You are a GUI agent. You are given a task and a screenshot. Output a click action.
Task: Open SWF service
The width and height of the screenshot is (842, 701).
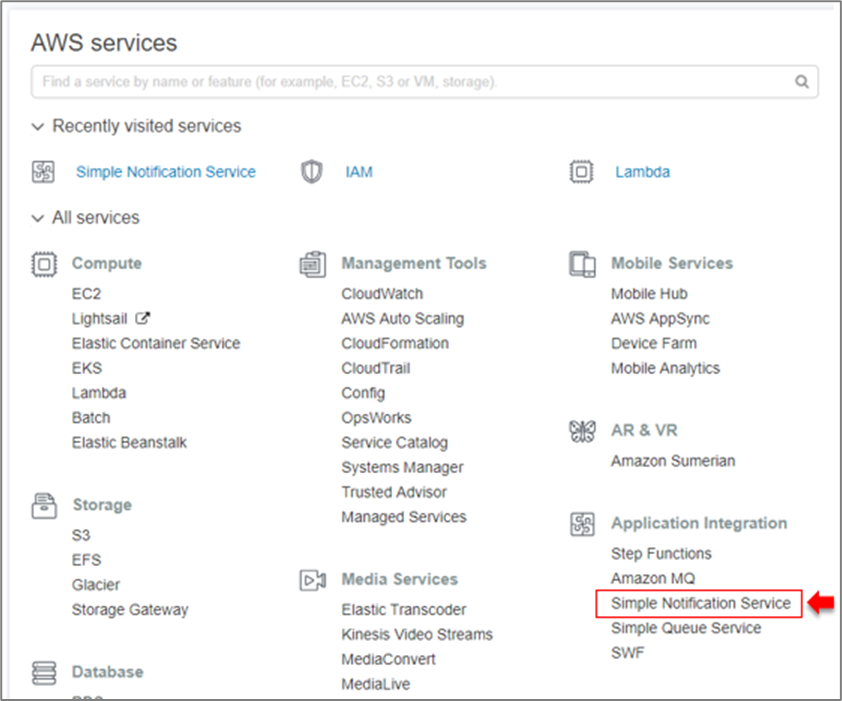628,653
